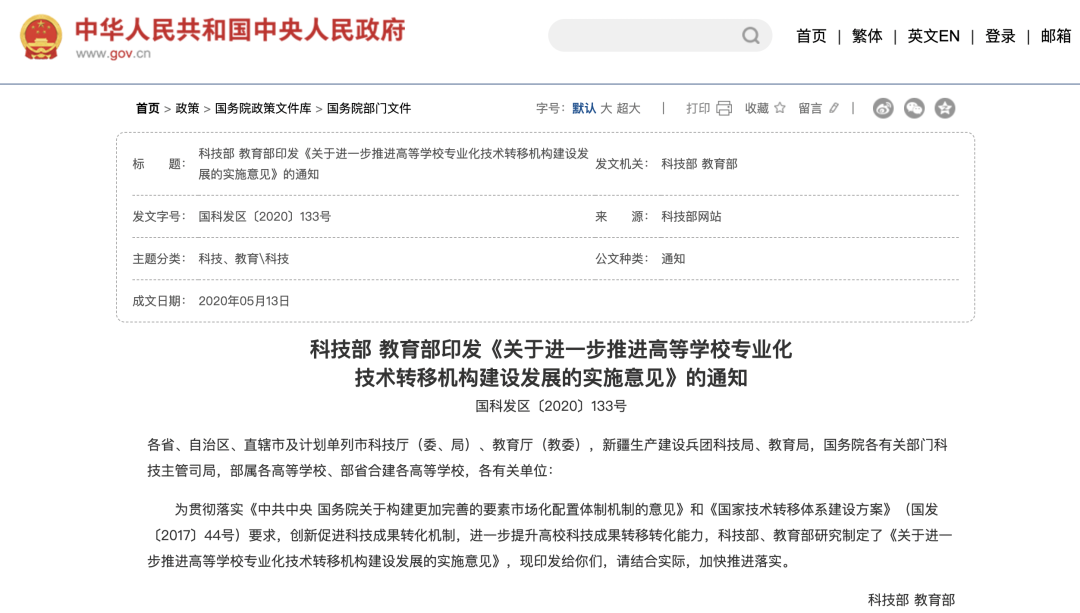Share to Weibo icon

tap(883, 108)
